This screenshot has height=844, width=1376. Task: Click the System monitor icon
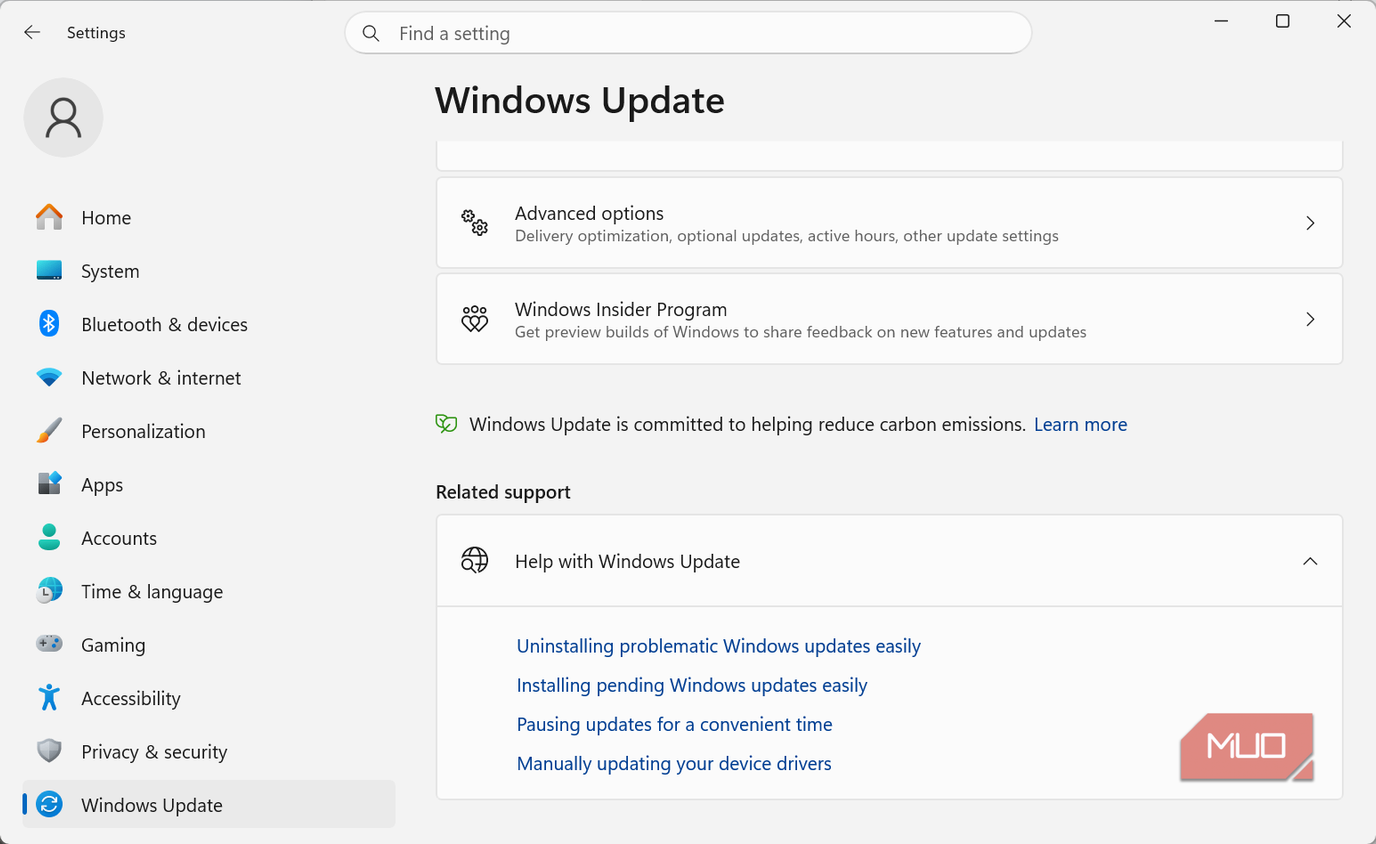[49, 271]
